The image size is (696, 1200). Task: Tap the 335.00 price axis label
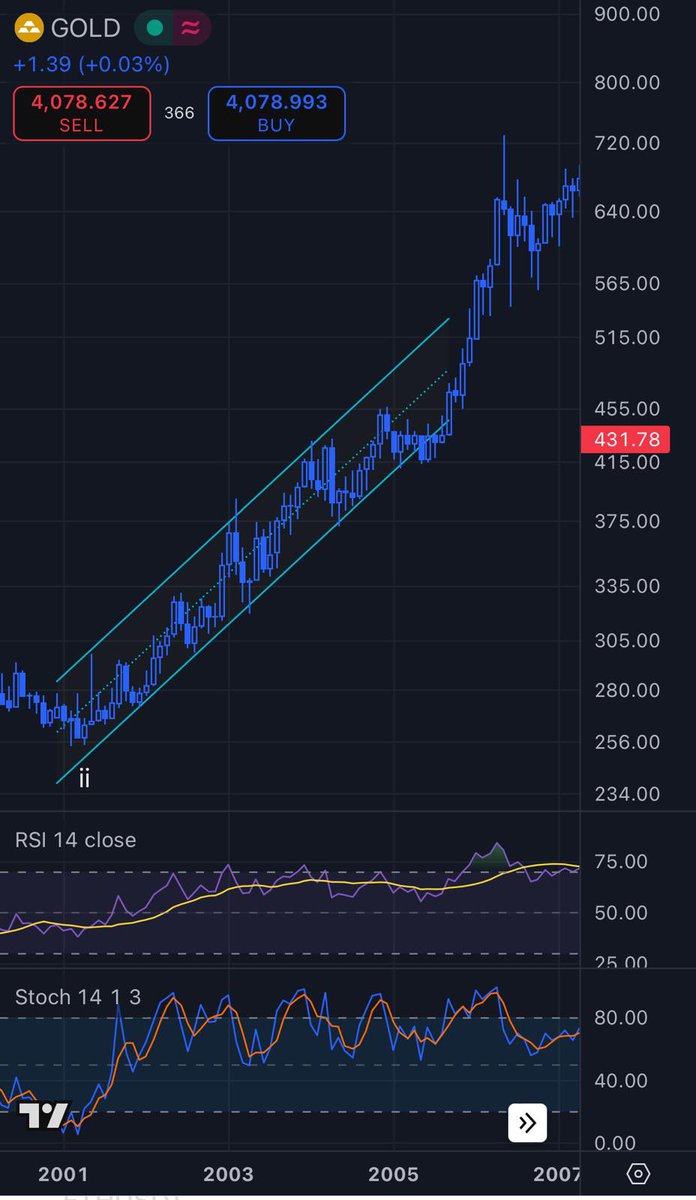point(626,586)
